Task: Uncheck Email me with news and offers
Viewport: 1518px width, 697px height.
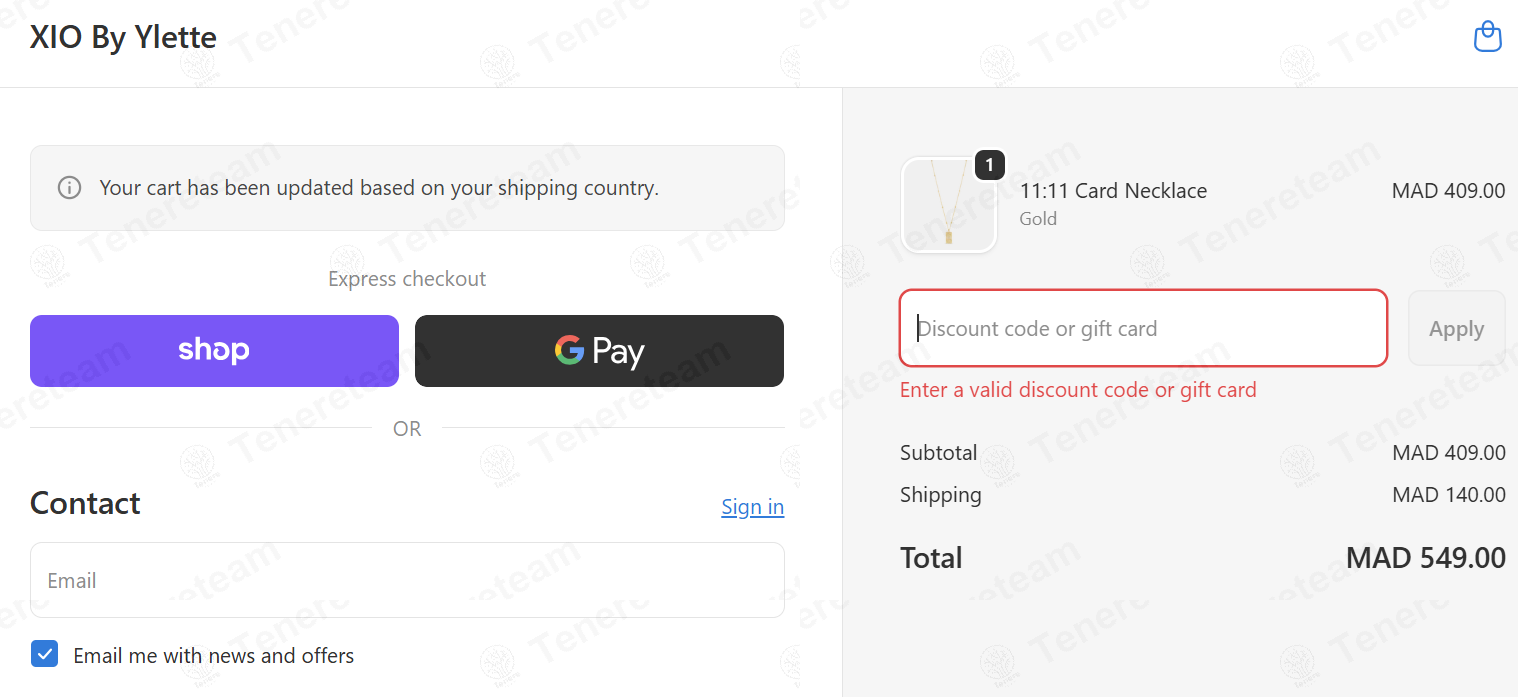Action: coord(44,654)
